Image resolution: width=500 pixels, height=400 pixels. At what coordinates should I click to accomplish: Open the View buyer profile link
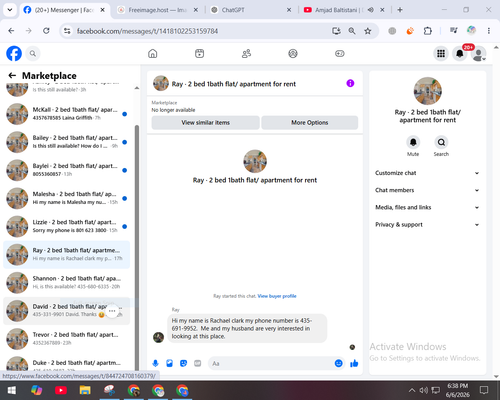click(x=277, y=296)
